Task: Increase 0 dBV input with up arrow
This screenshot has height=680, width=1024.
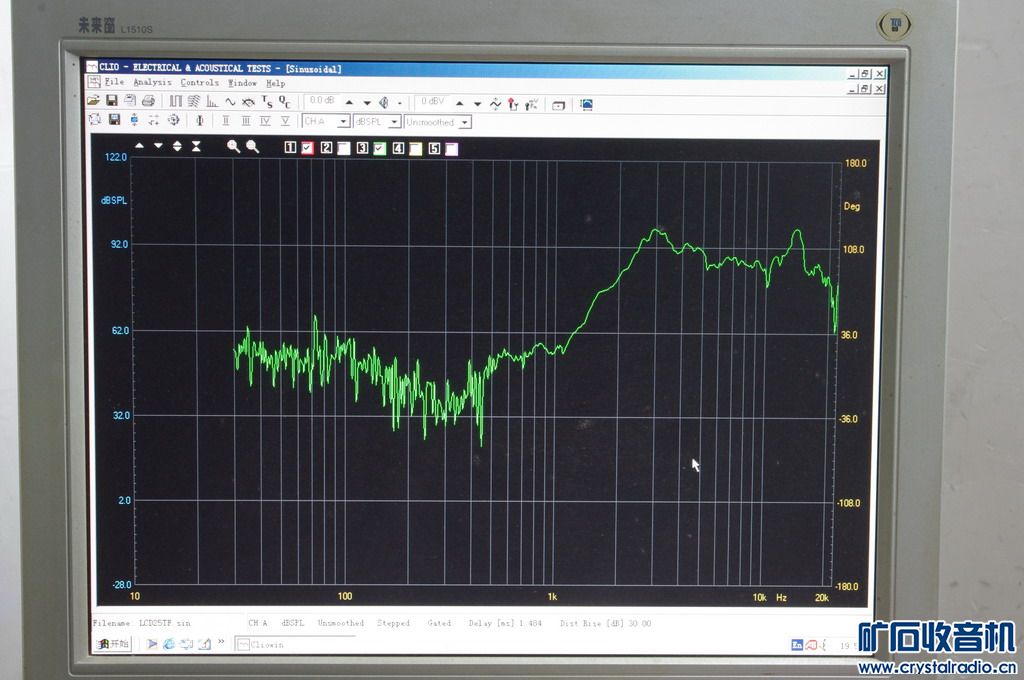Action: pos(460,104)
